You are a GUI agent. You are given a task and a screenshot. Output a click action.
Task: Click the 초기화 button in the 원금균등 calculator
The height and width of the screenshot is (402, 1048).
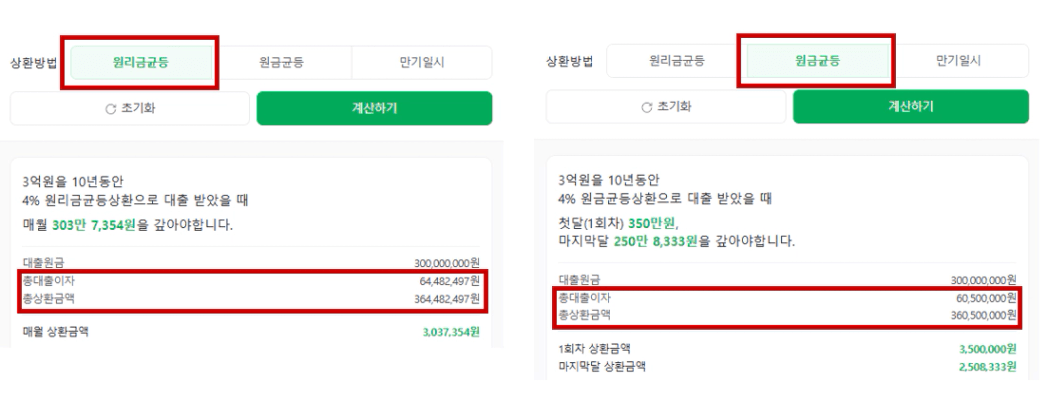tap(666, 106)
